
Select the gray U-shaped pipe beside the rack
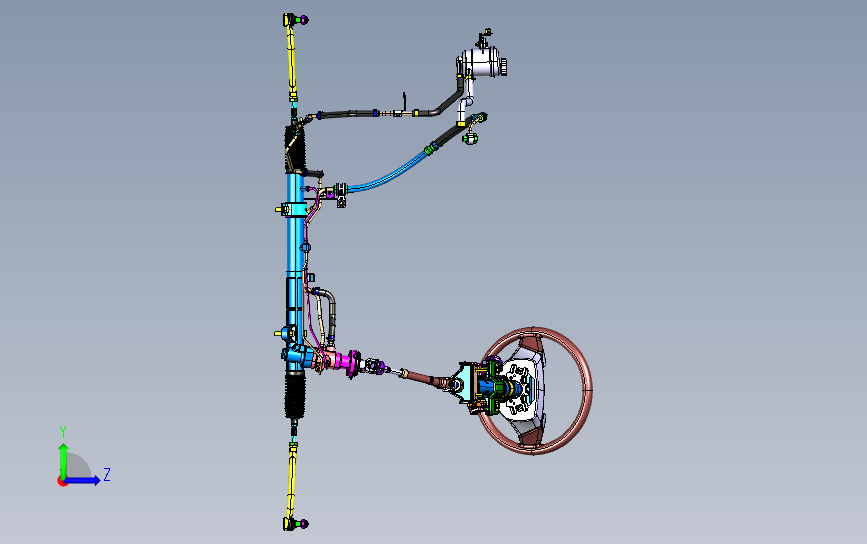pyautogui.click(x=330, y=313)
